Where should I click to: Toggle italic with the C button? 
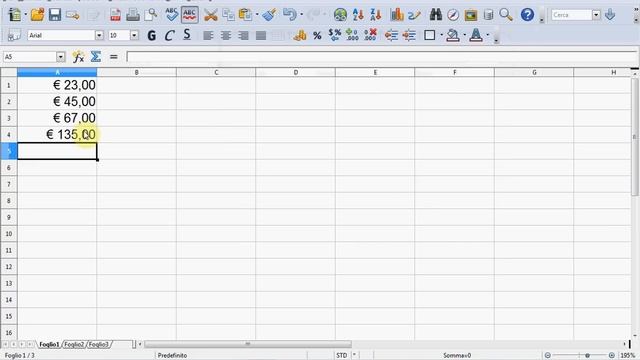tap(169, 36)
